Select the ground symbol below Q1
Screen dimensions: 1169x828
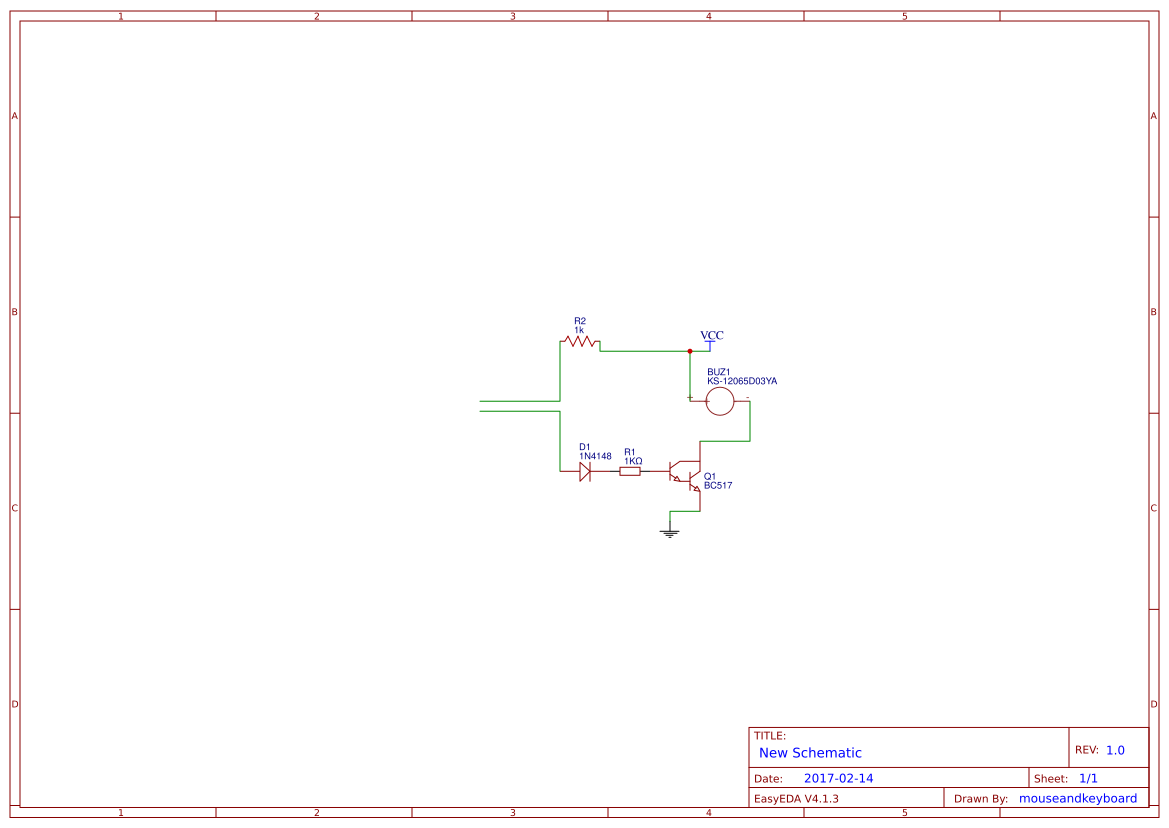[670, 531]
